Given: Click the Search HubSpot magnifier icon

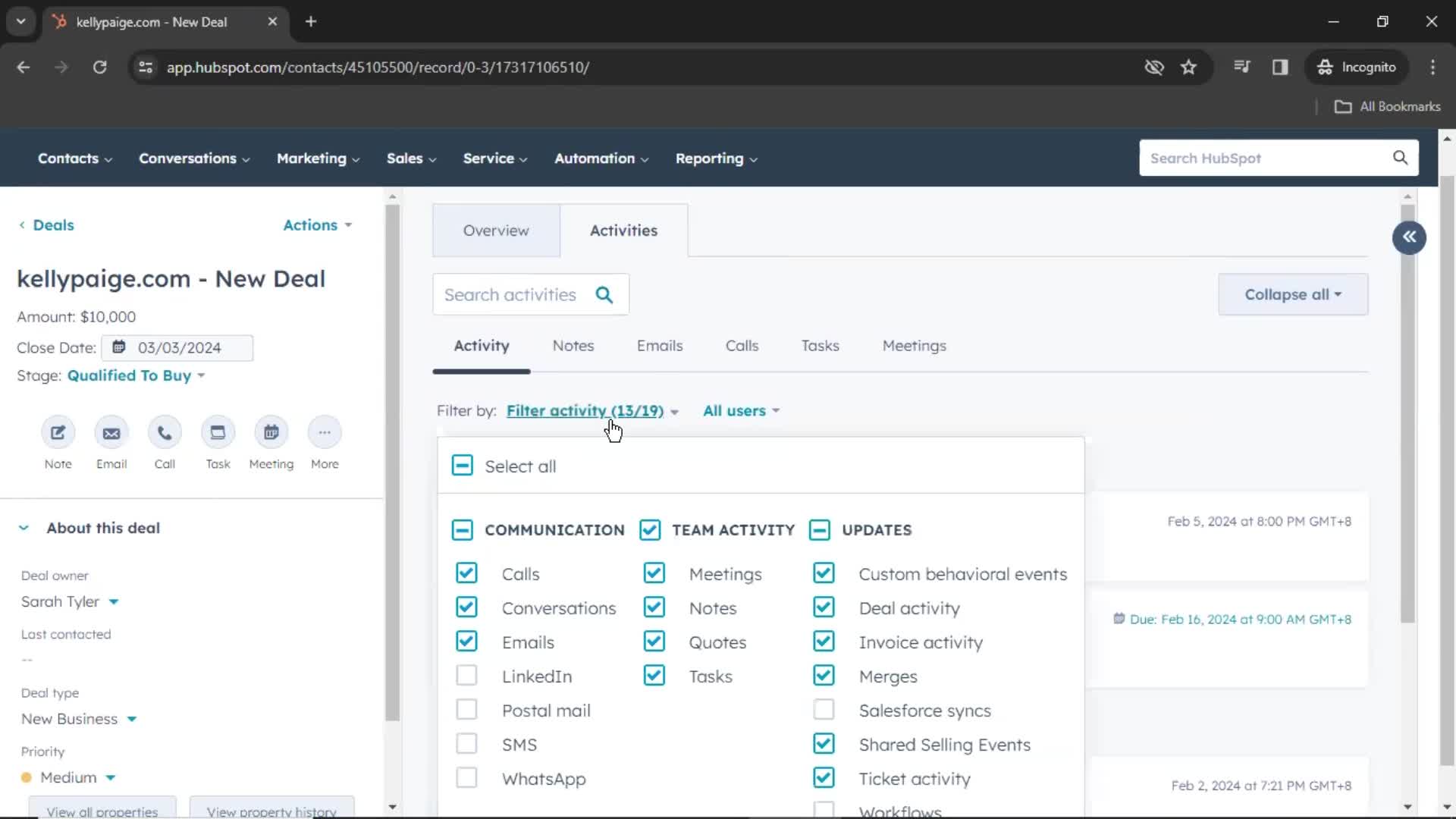Looking at the screenshot, I should (1400, 158).
